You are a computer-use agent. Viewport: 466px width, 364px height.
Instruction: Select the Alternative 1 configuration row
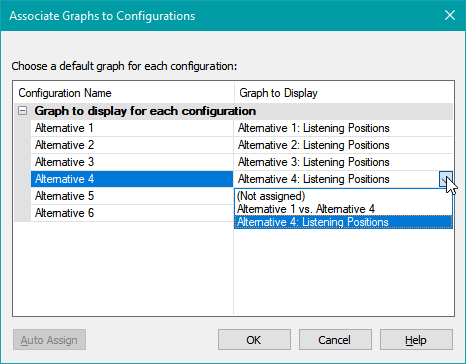132,128
